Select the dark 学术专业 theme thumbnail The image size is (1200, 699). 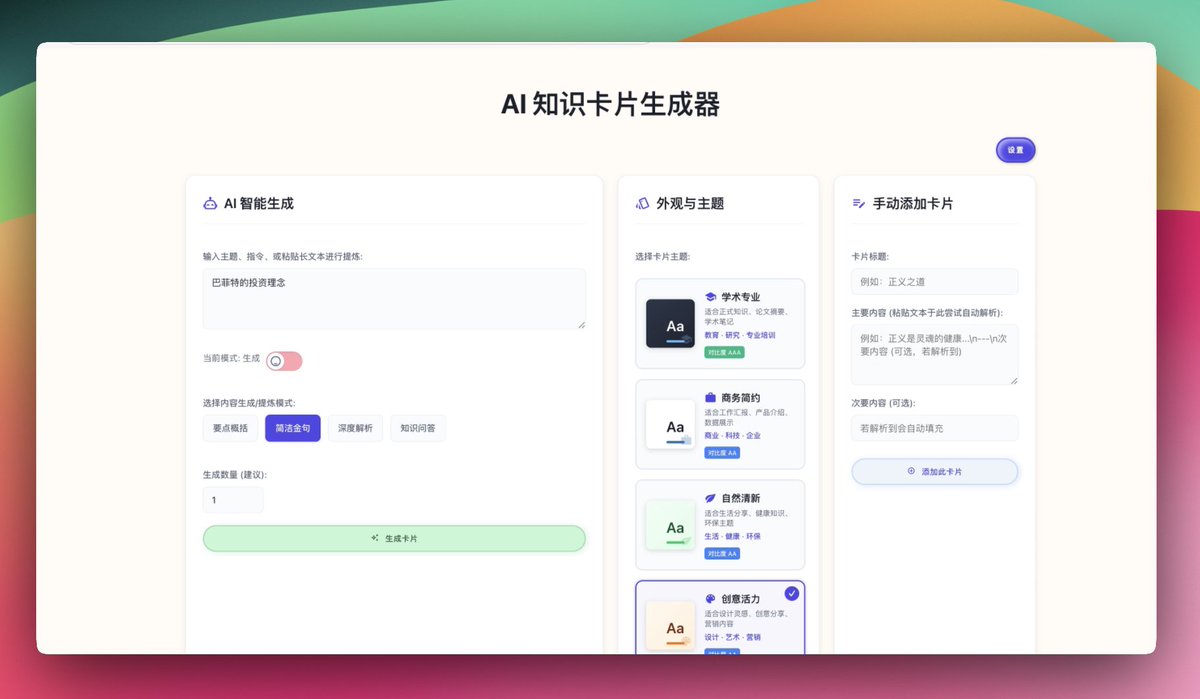pyautogui.click(x=670, y=323)
